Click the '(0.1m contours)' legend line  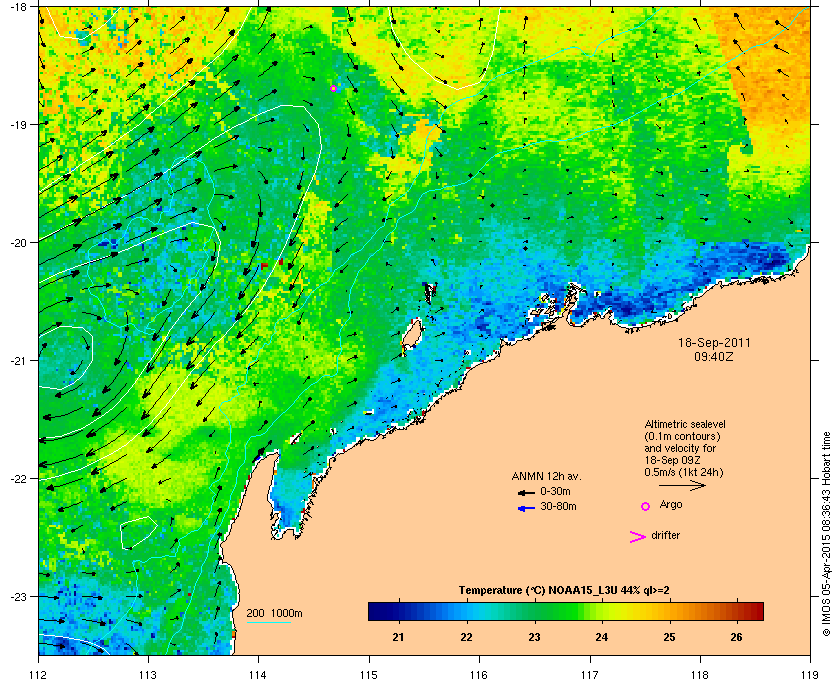[x=682, y=436]
